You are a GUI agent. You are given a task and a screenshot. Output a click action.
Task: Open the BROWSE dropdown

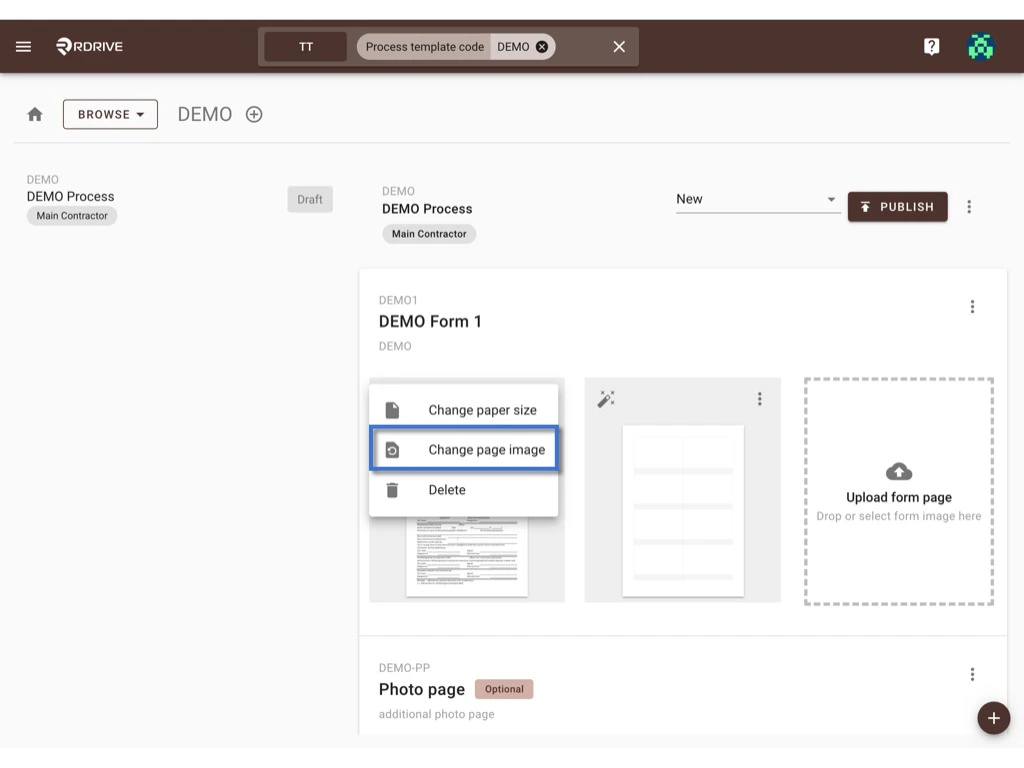110,114
